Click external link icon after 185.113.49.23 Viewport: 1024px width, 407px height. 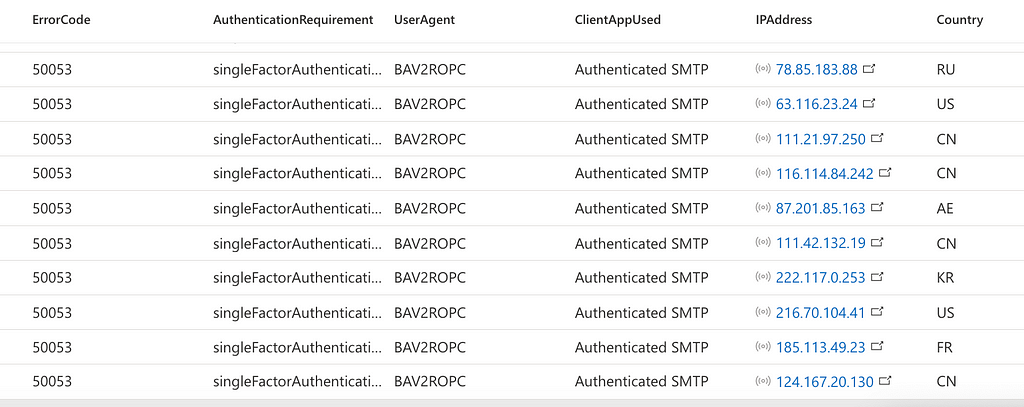(x=878, y=346)
